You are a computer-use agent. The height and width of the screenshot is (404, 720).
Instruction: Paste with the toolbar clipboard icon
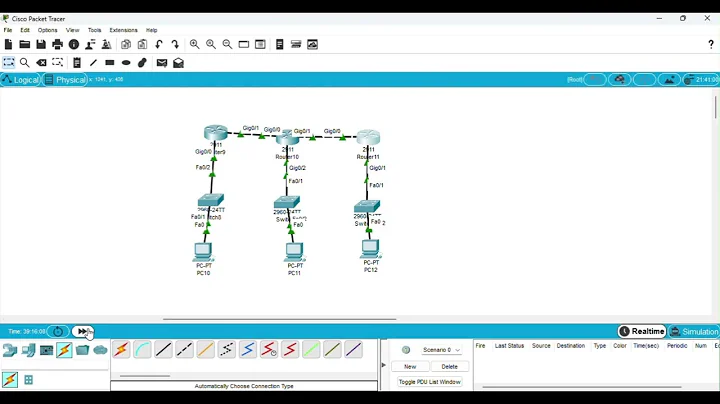pos(142,45)
